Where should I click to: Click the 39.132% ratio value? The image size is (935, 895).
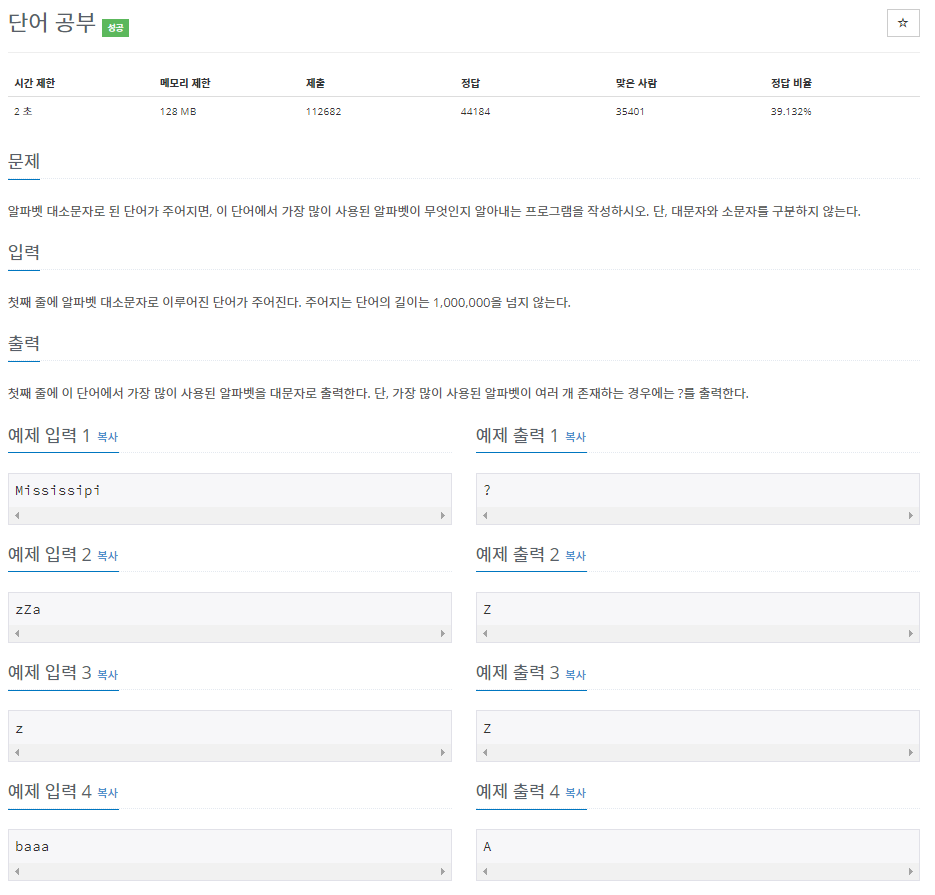[x=791, y=112]
